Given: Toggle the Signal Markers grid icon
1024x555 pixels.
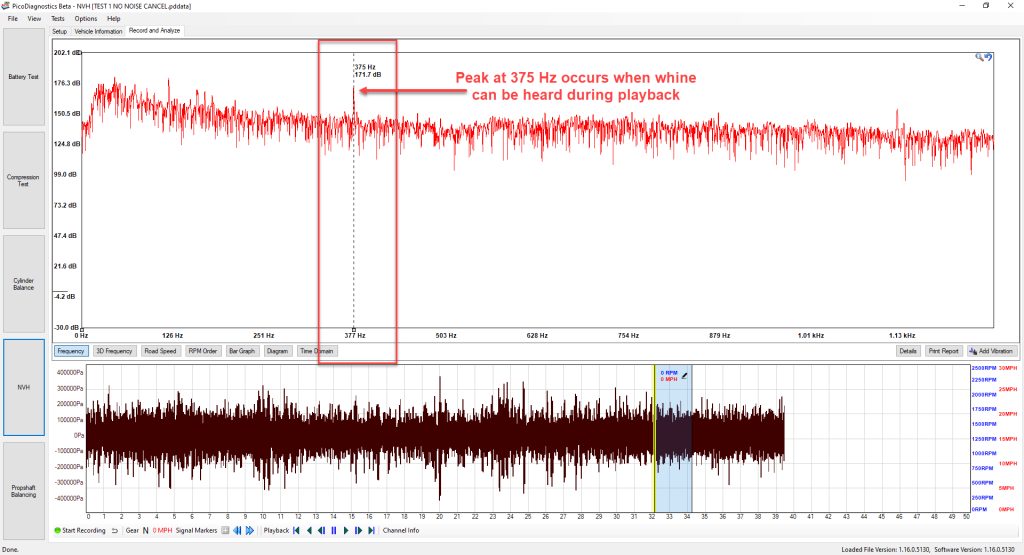Looking at the screenshot, I should click(x=225, y=530).
